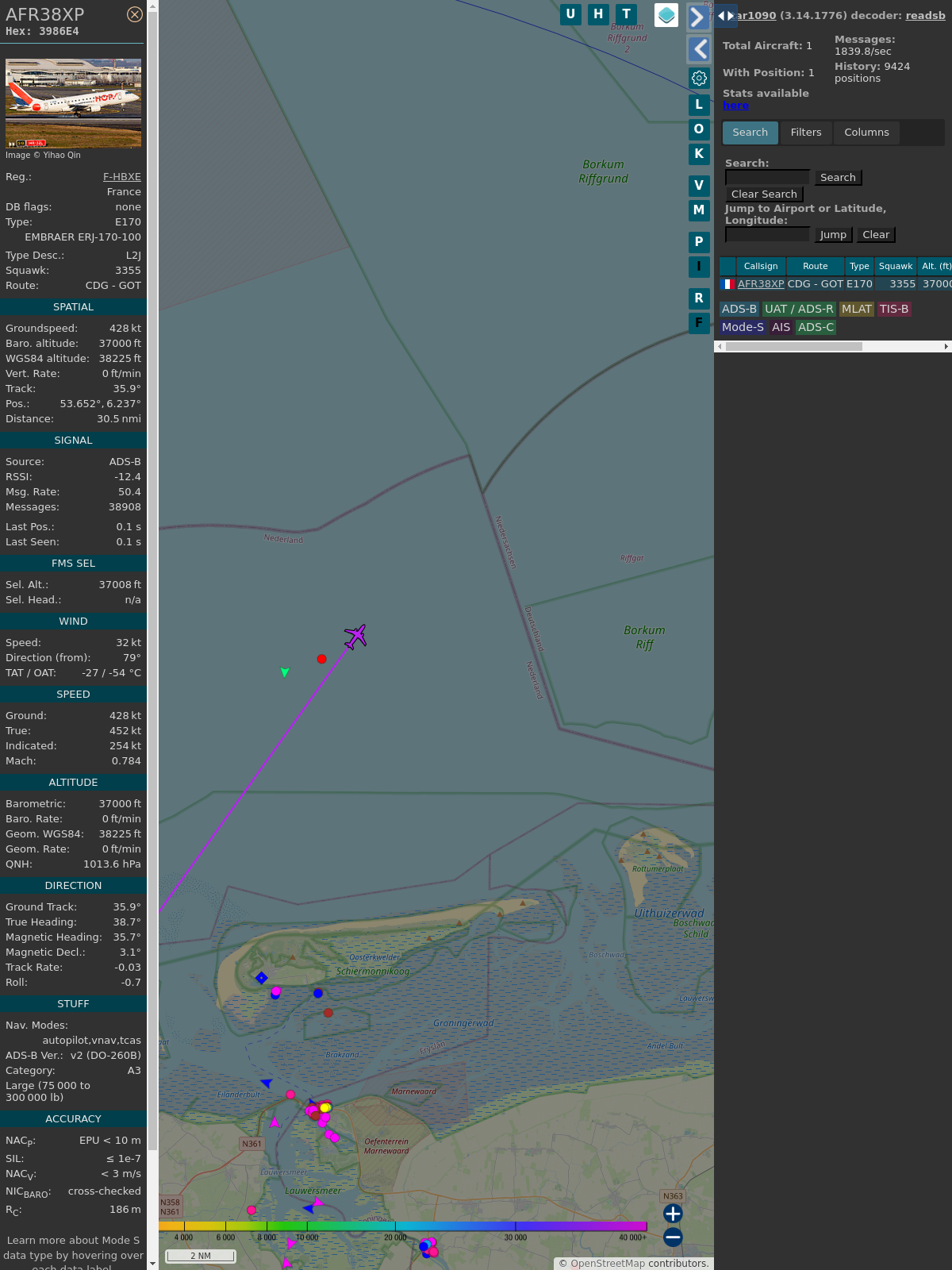Expand sidebar with right chevron button

click(698, 17)
